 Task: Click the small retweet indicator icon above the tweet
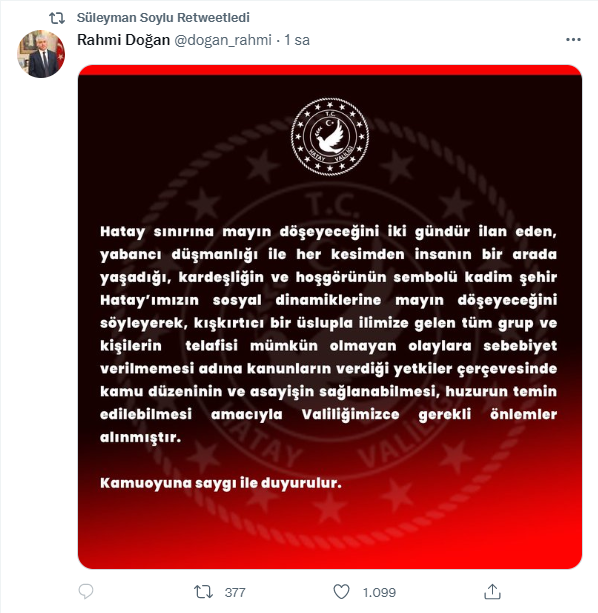57,18
